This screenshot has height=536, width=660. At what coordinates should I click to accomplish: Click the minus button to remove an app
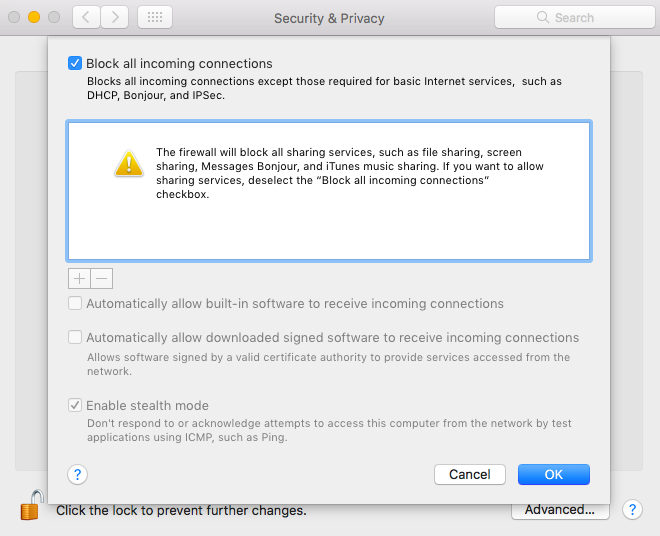(101, 278)
